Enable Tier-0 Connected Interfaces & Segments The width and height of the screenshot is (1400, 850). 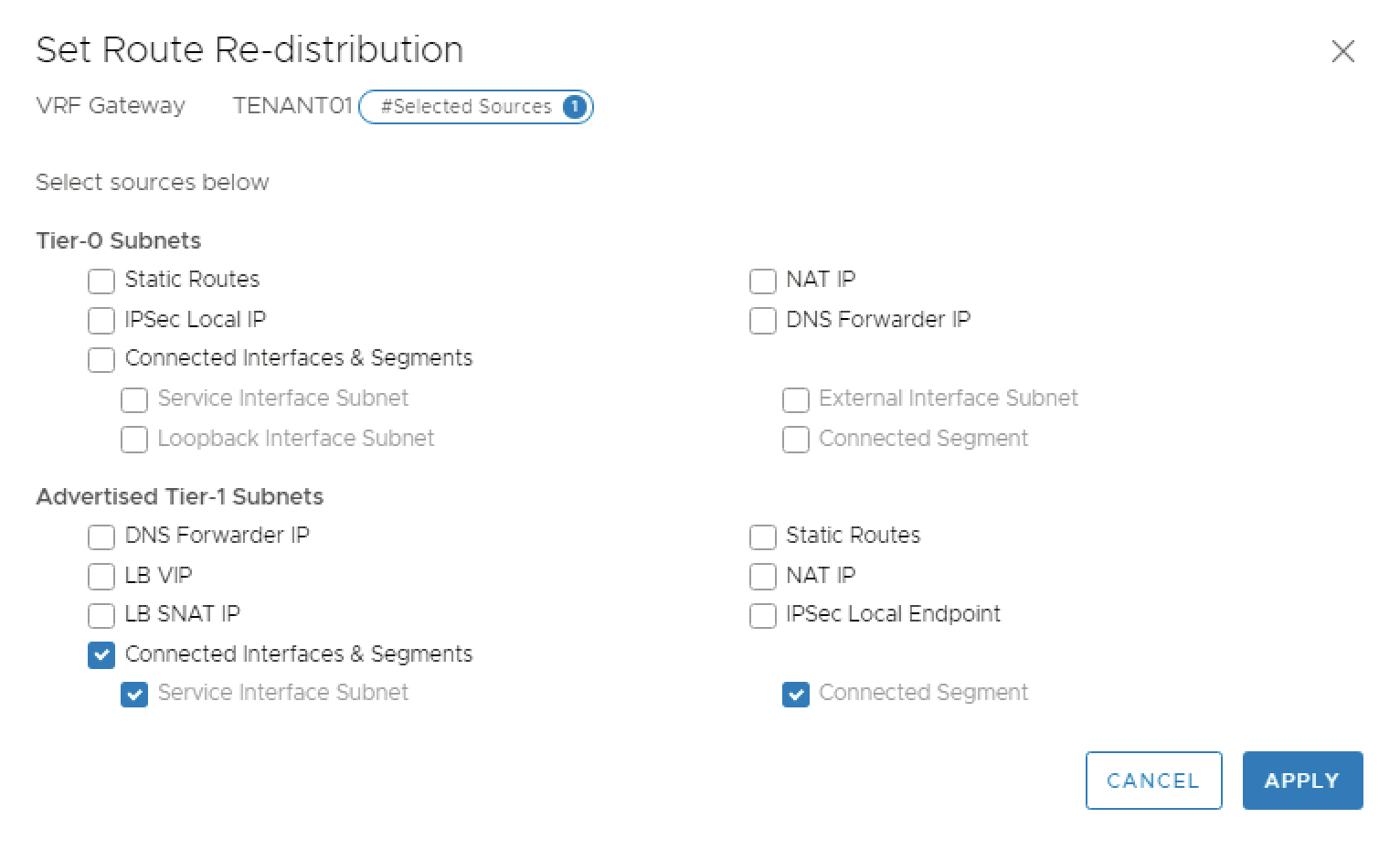101,359
